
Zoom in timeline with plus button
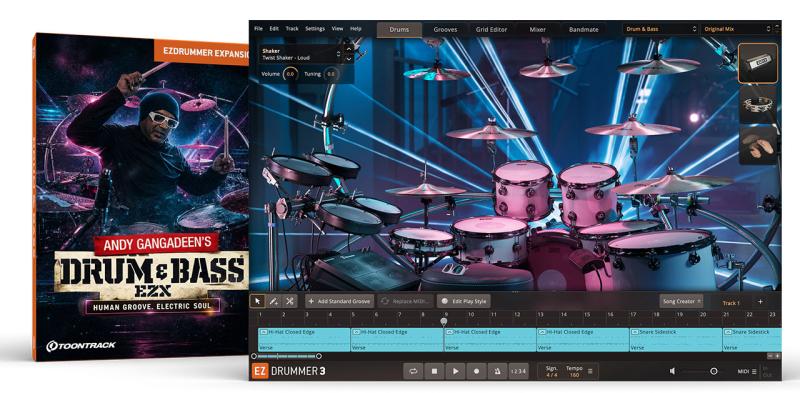tap(777, 356)
